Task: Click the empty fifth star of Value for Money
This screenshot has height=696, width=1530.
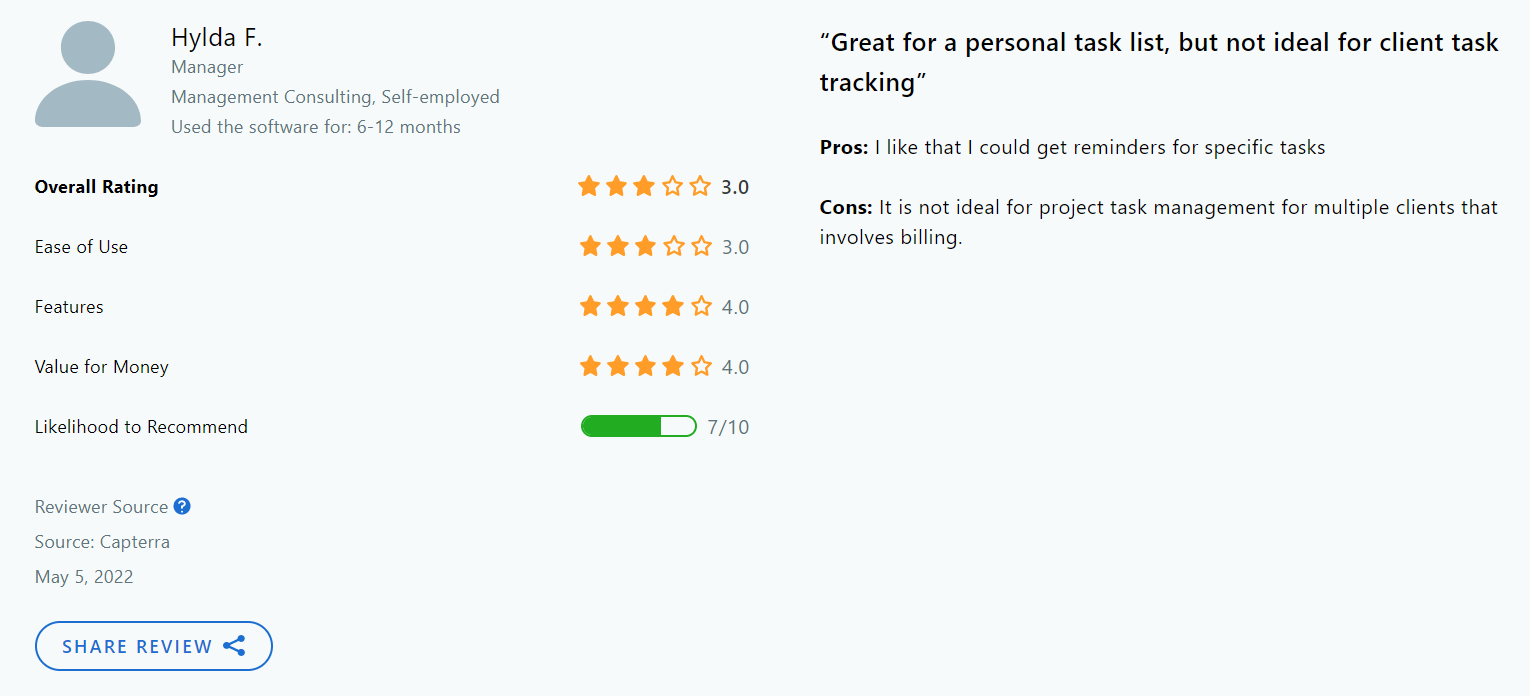Action: pyautogui.click(x=701, y=366)
